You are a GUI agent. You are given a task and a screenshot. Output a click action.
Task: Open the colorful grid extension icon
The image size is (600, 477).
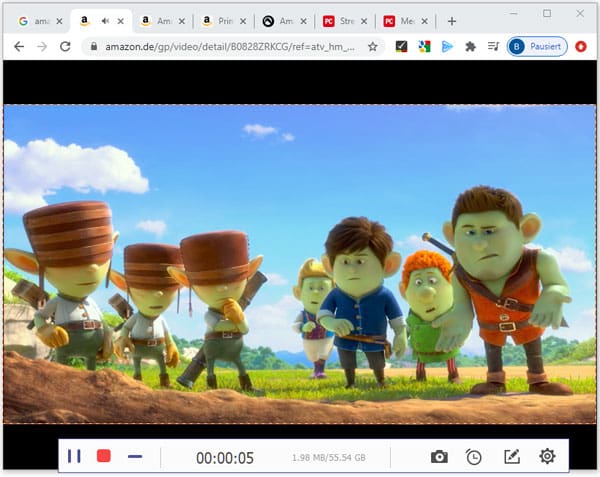(x=424, y=47)
